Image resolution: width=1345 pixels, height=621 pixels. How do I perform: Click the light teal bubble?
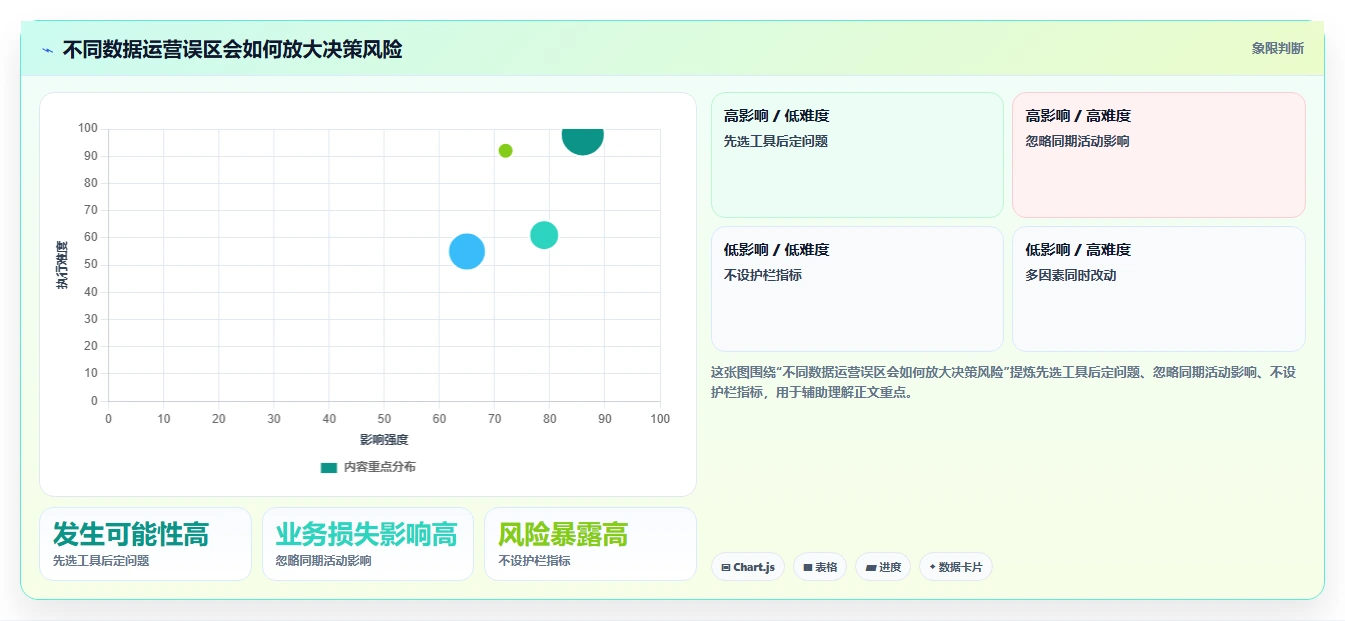point(544,235)
